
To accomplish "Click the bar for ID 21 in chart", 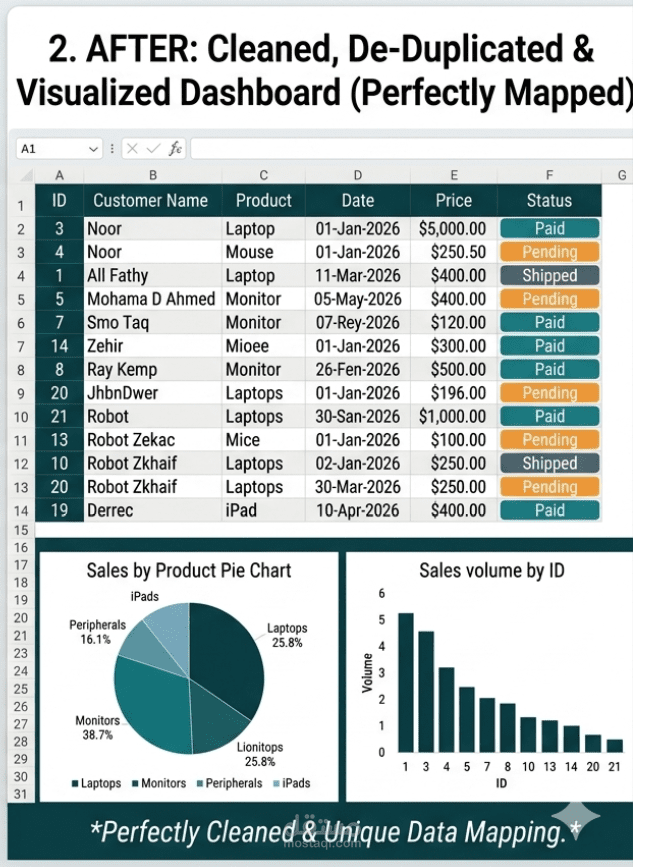I will 615,746.
